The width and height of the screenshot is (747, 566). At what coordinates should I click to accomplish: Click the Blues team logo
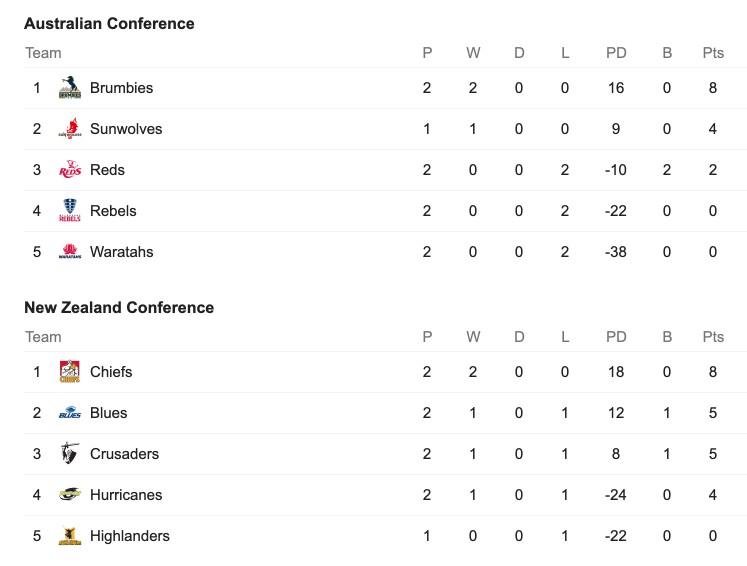pyautogui.click(x=70, y=413)
